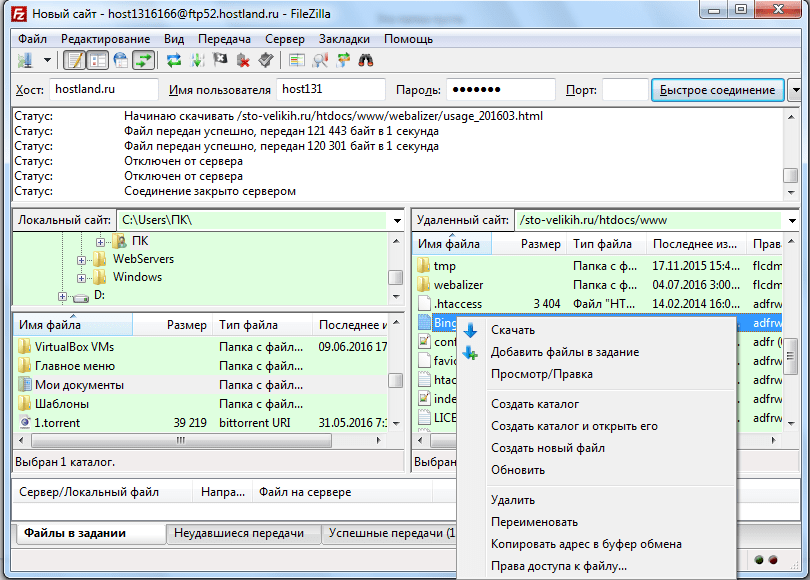The height and width of the screenshot is (580, 810).
Task: Open the Удаленный сайт path dropdown
Action: (792, 221)
